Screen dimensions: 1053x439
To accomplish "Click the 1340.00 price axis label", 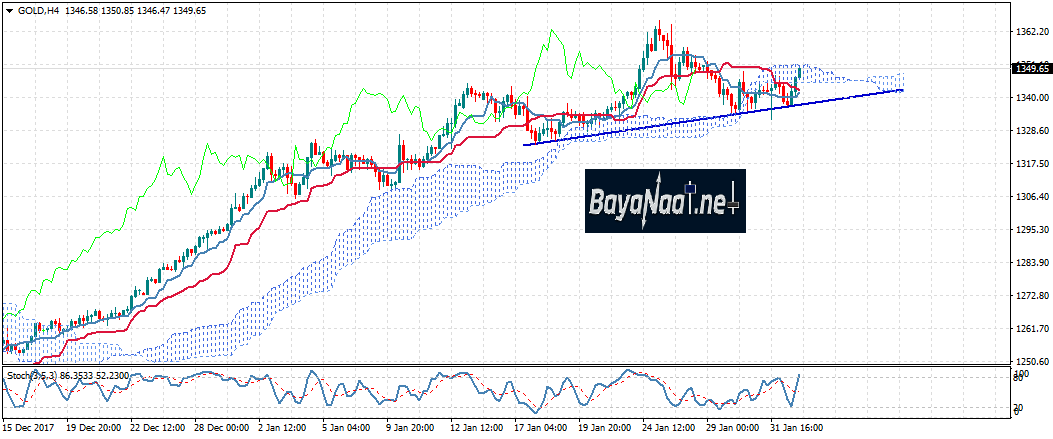I will 1031,98.
